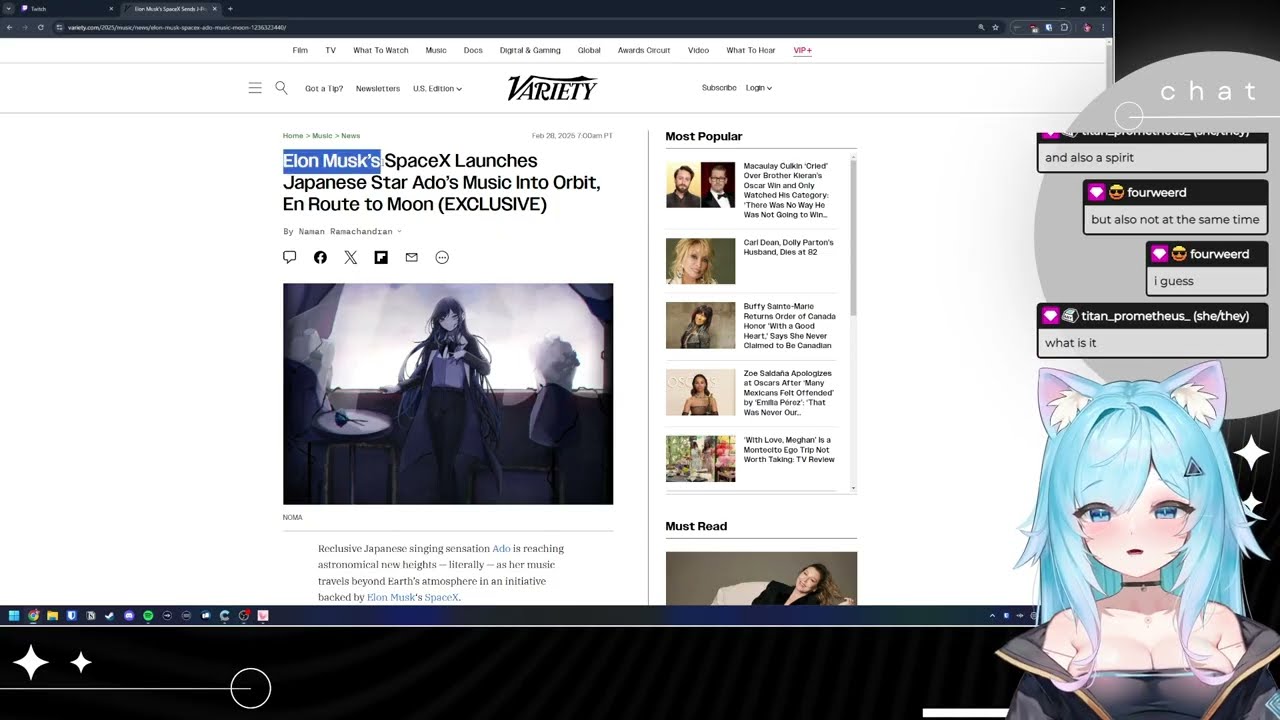Open Digital & Gaming section
This screenshot has width=1280, height=720.
tap(530, 50)
